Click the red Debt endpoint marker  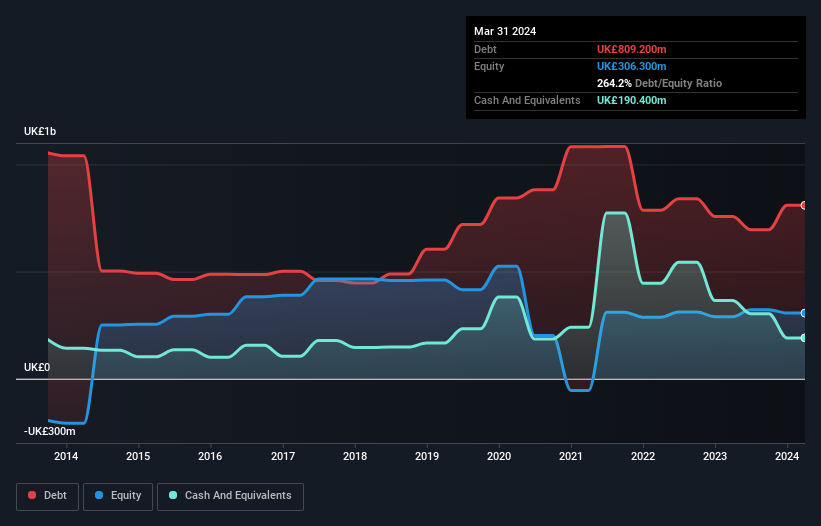[x=804, y=205]
